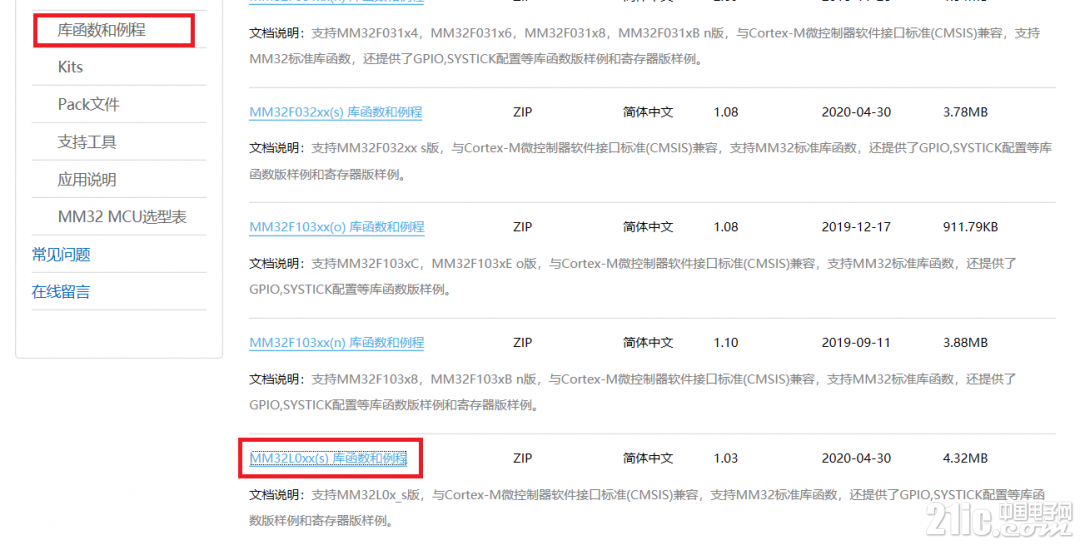Click 简体中文 in the MM32F103xx(n) row
The image size is (1080, 545).
point(648,342)
